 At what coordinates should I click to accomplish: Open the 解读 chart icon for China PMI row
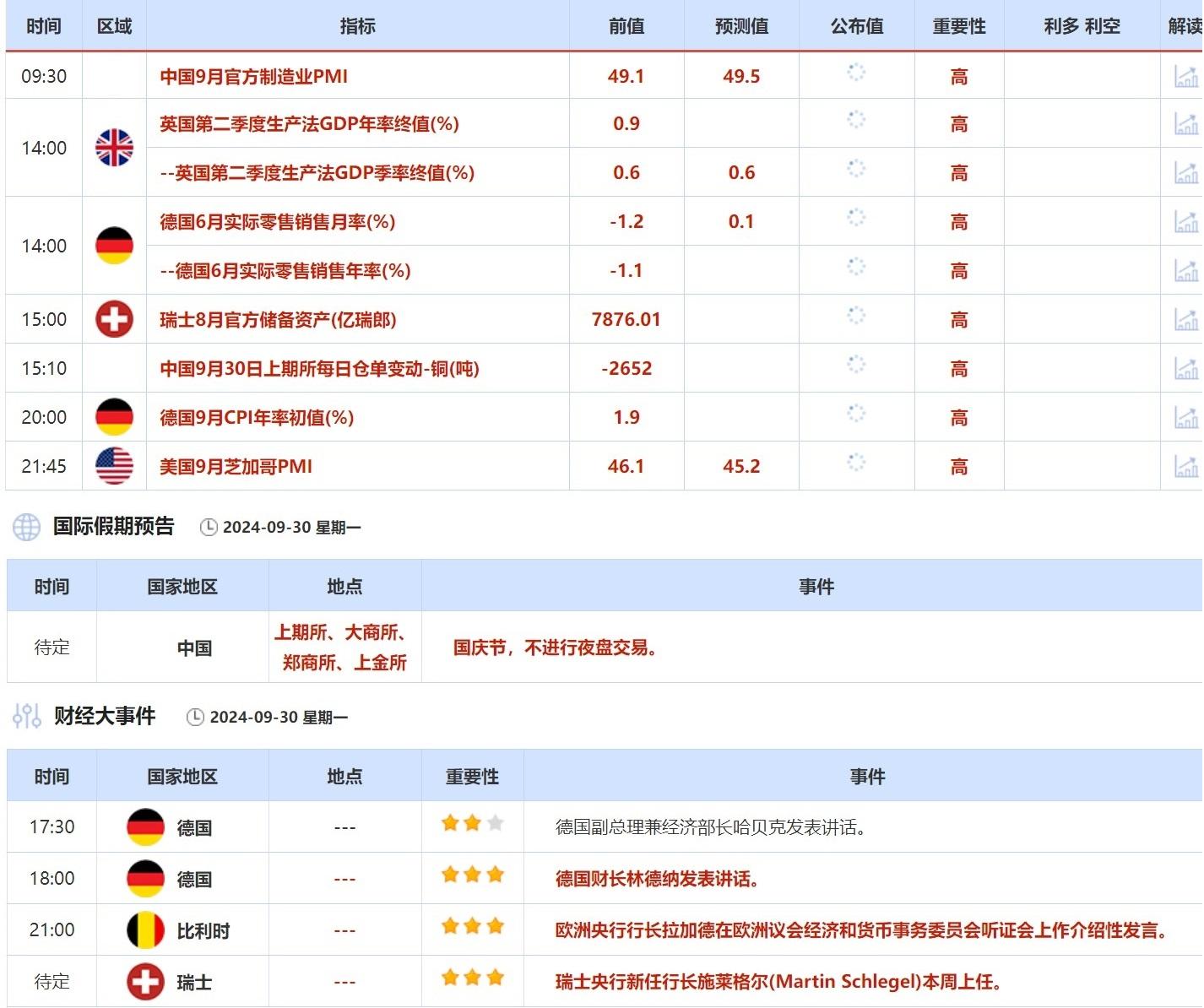click(1185, 74)
